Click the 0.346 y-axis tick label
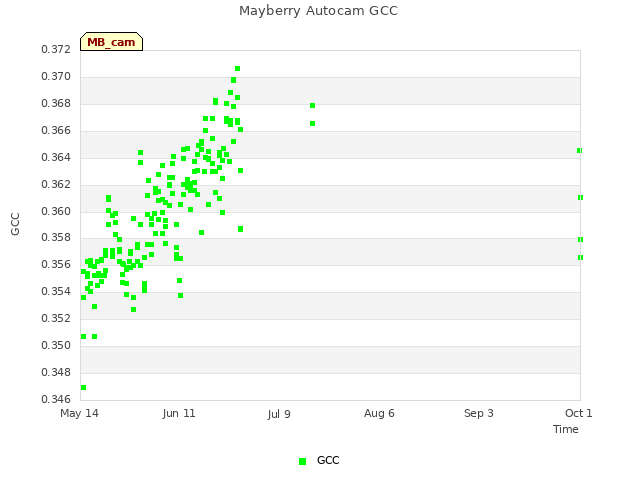Viewport: 640px width, 480px height. [56, 399]
